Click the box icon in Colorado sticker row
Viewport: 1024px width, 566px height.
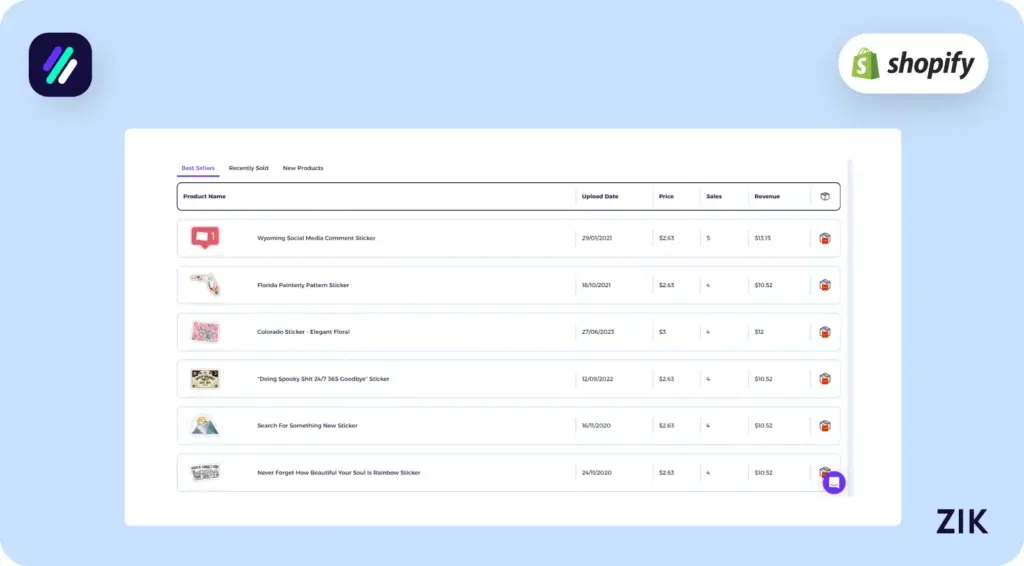click(x=824, y=332)
